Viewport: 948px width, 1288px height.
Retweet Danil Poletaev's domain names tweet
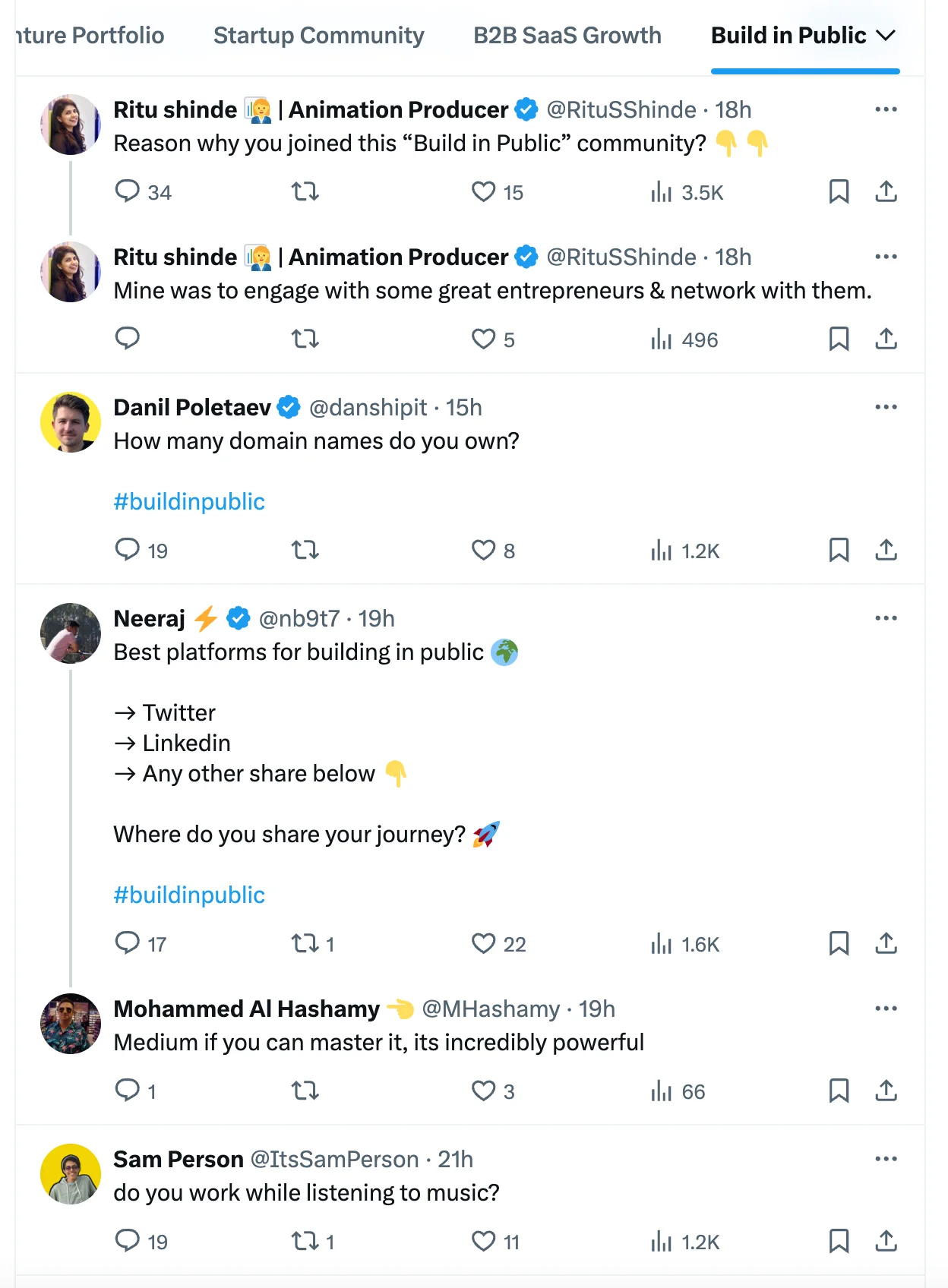pos(305,550)
